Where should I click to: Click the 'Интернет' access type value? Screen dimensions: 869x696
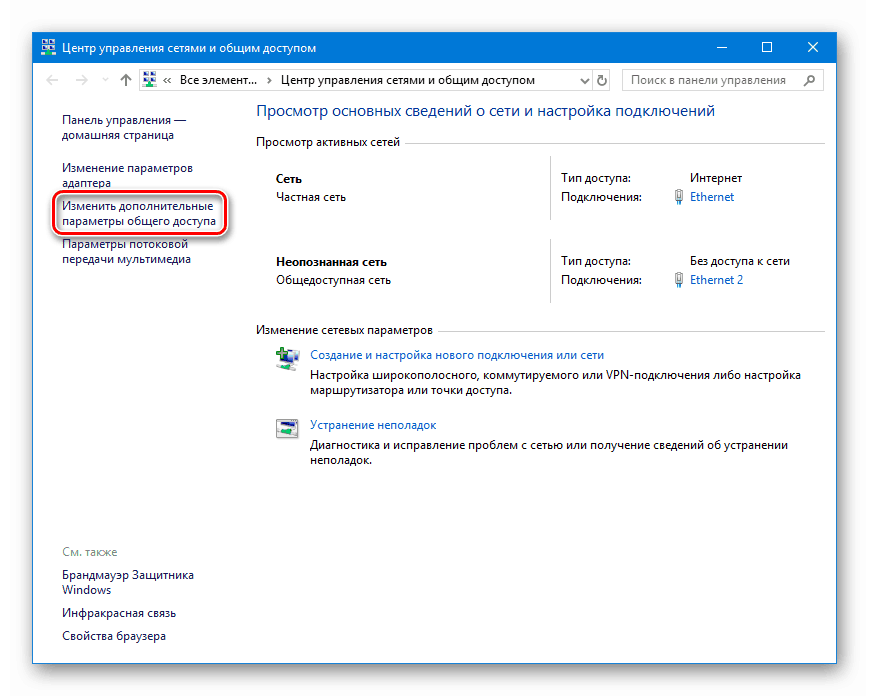point(715,178)
